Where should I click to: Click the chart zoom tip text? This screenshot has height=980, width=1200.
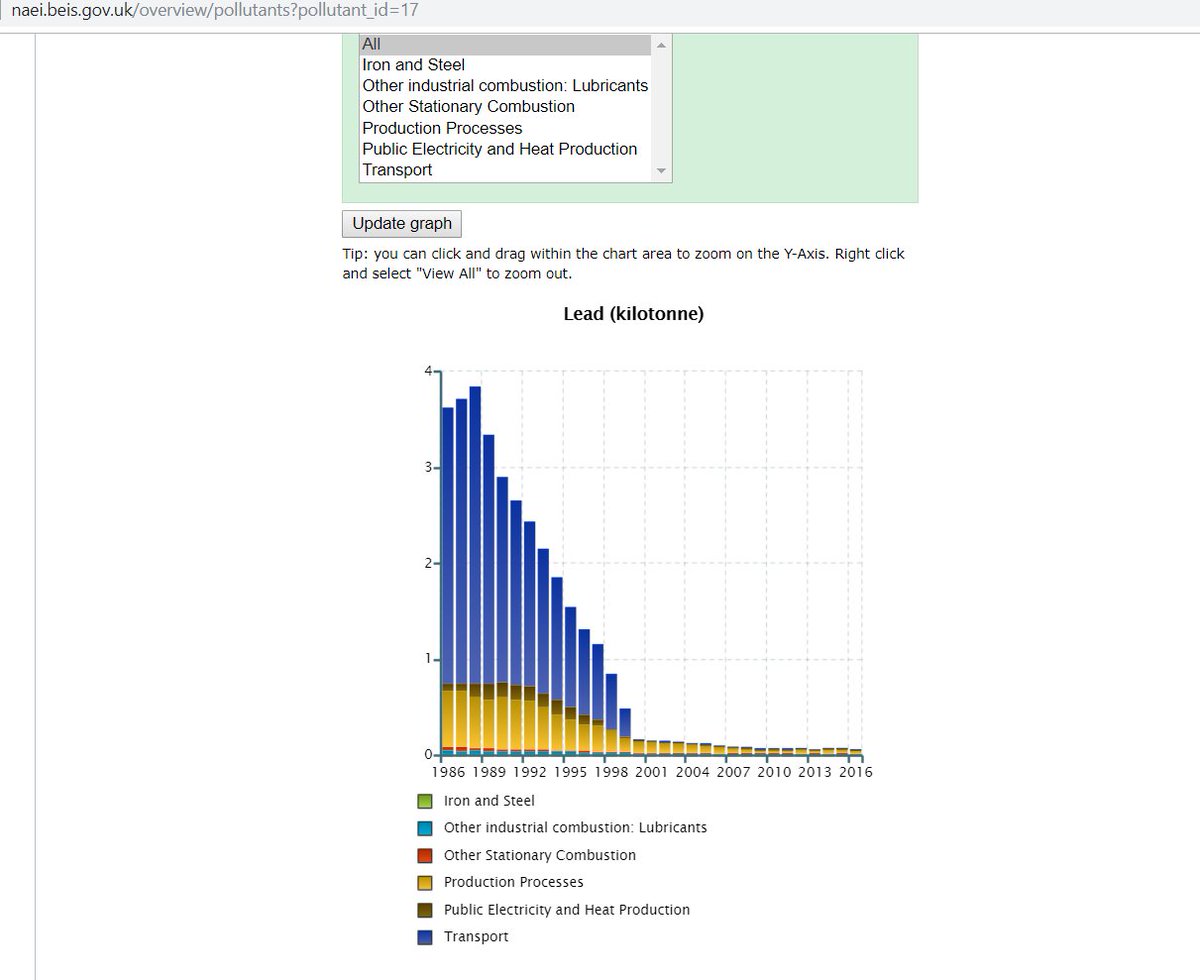click(x=623, y=263)
